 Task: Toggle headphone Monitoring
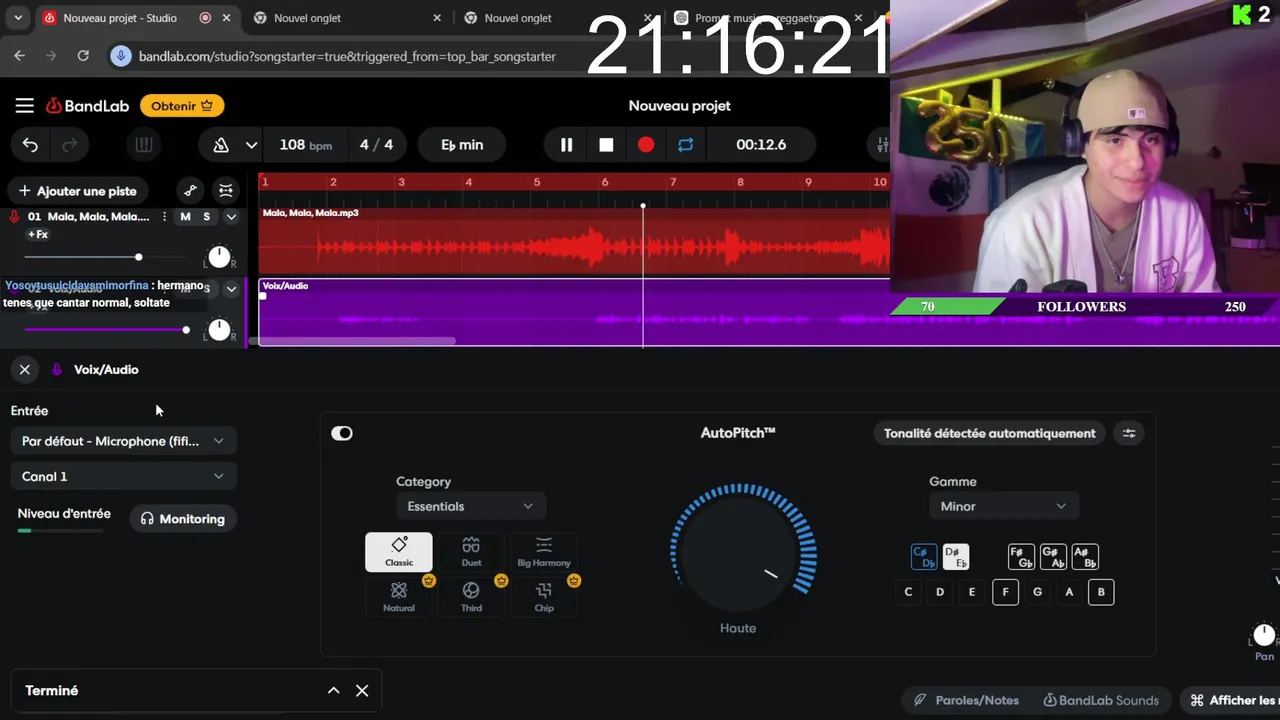click(183, 519)
